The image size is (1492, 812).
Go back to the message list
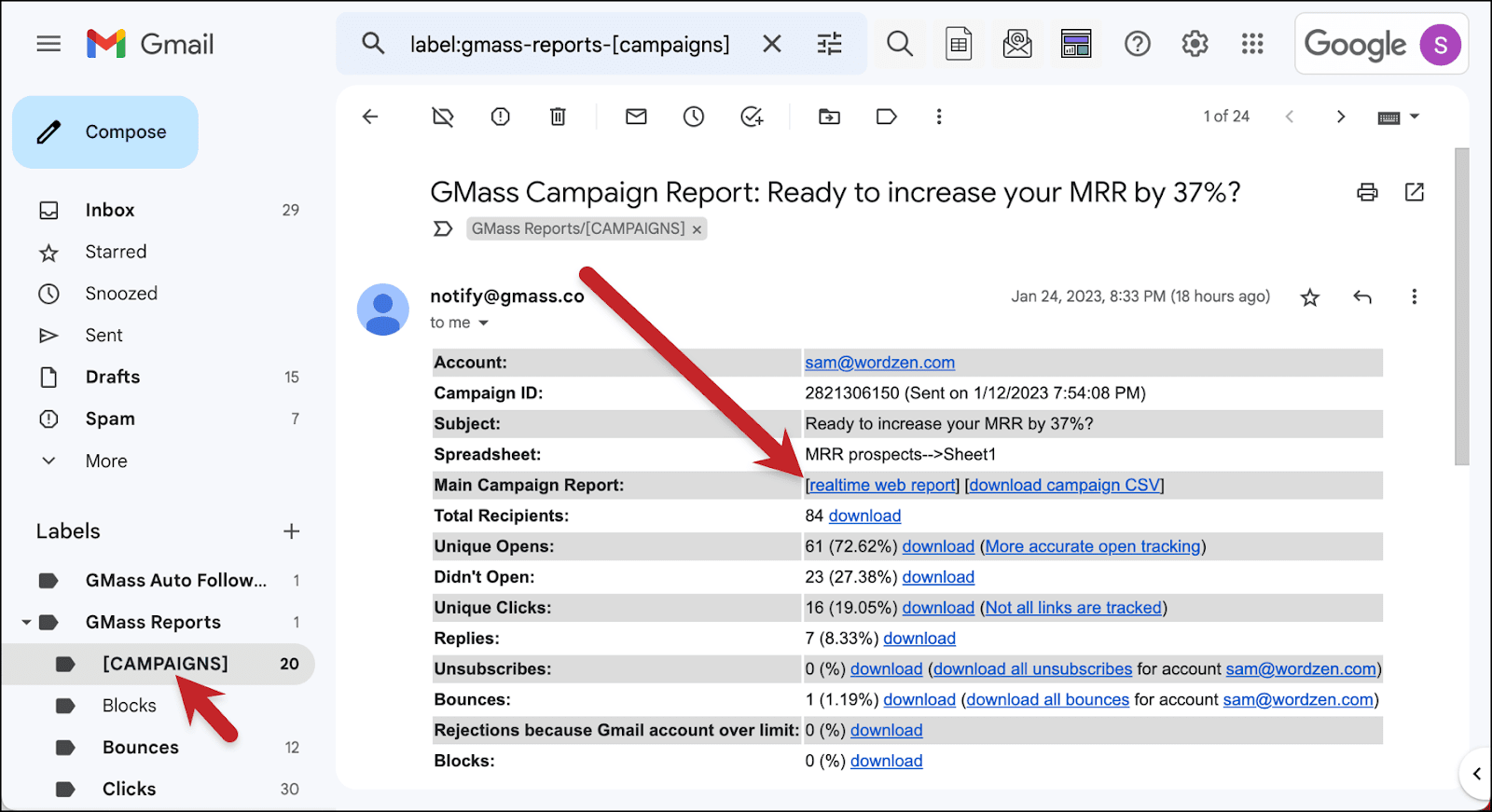[x=370, y=117]
